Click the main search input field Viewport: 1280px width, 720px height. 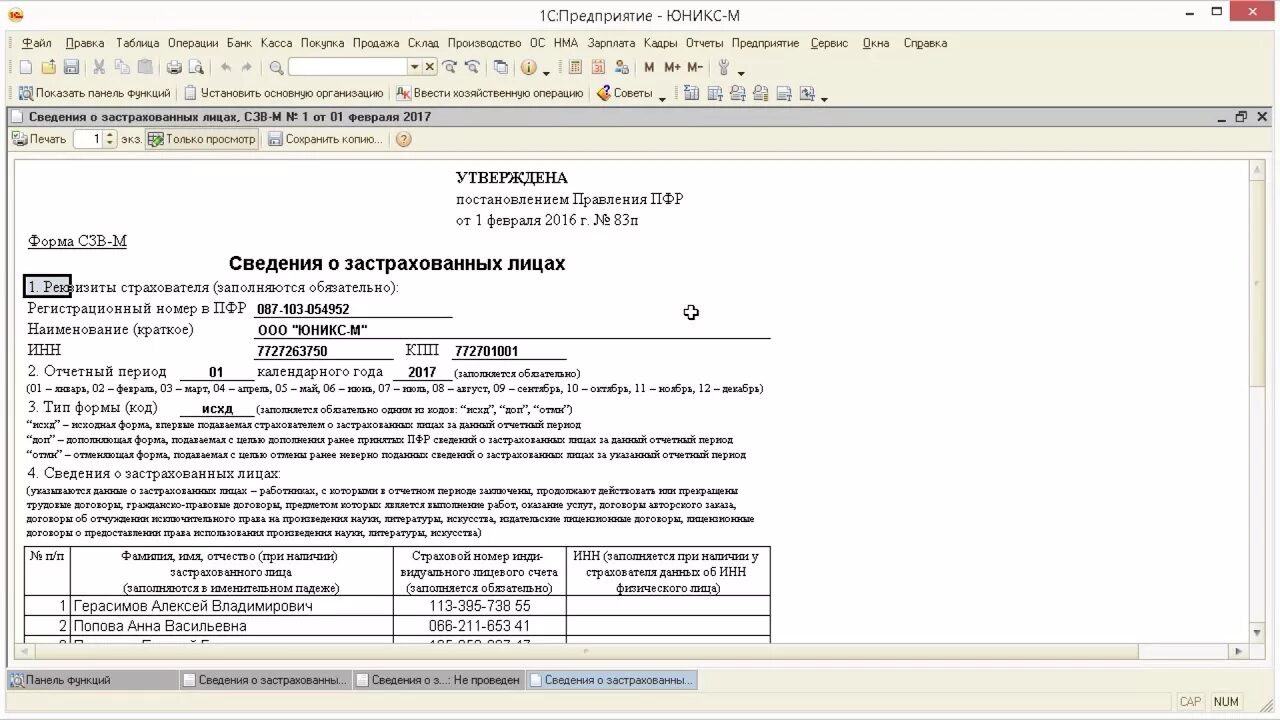click(x=348, y=67)
